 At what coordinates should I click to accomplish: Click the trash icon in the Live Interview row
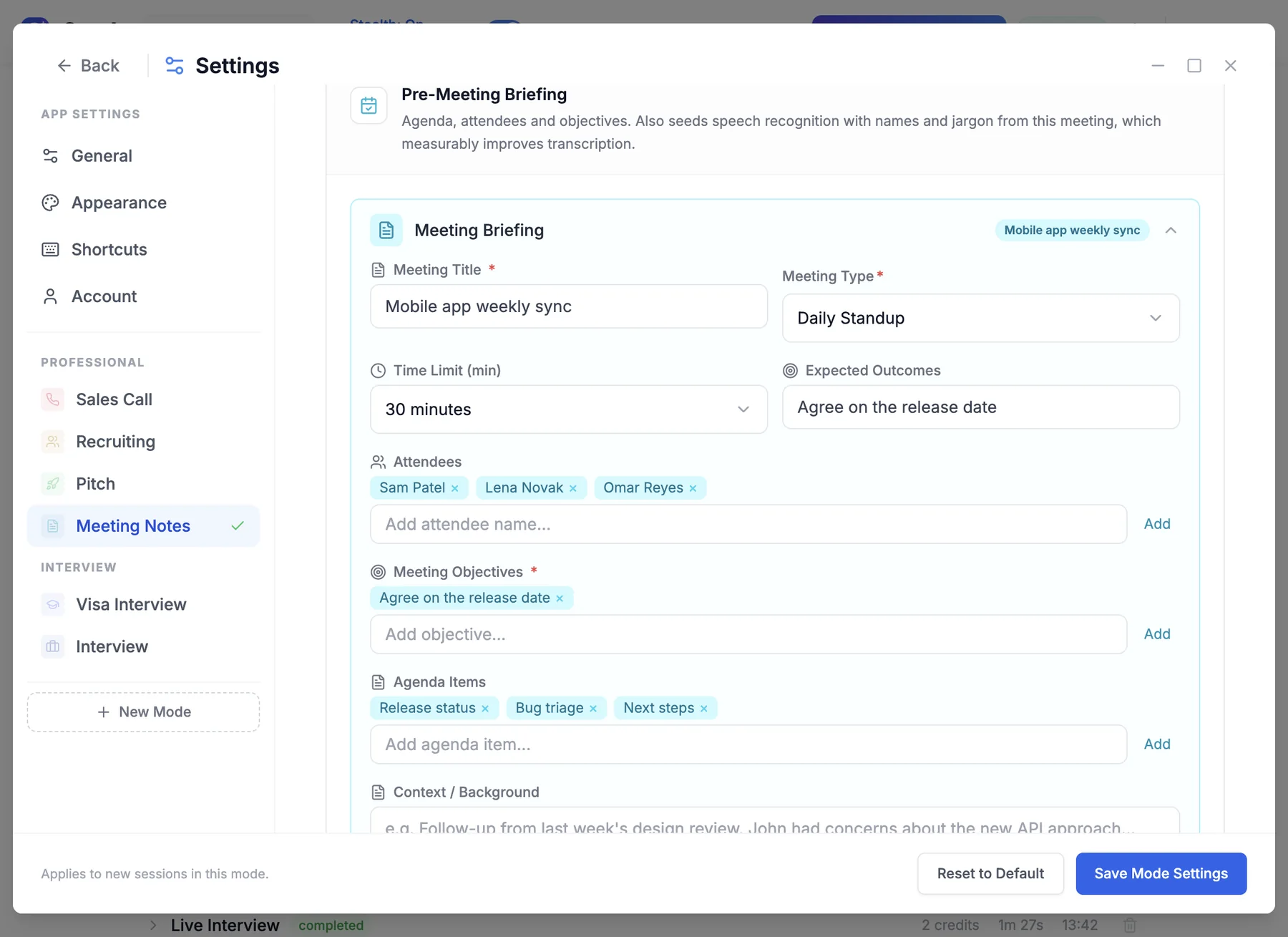pyautogui.click(x=1130, y=925)
